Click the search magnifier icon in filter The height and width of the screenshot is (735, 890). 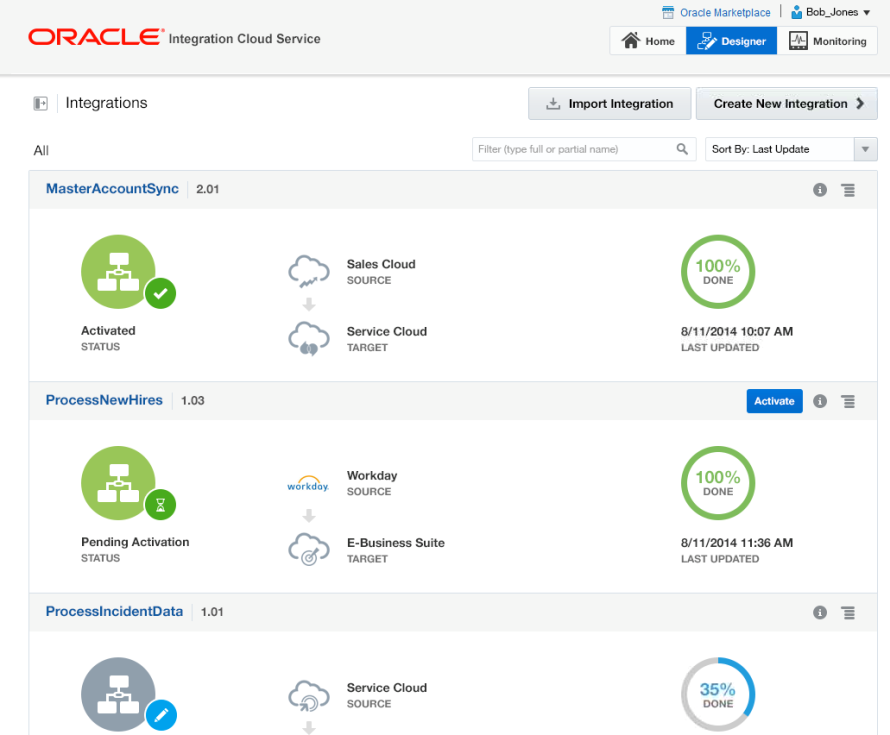682,150
